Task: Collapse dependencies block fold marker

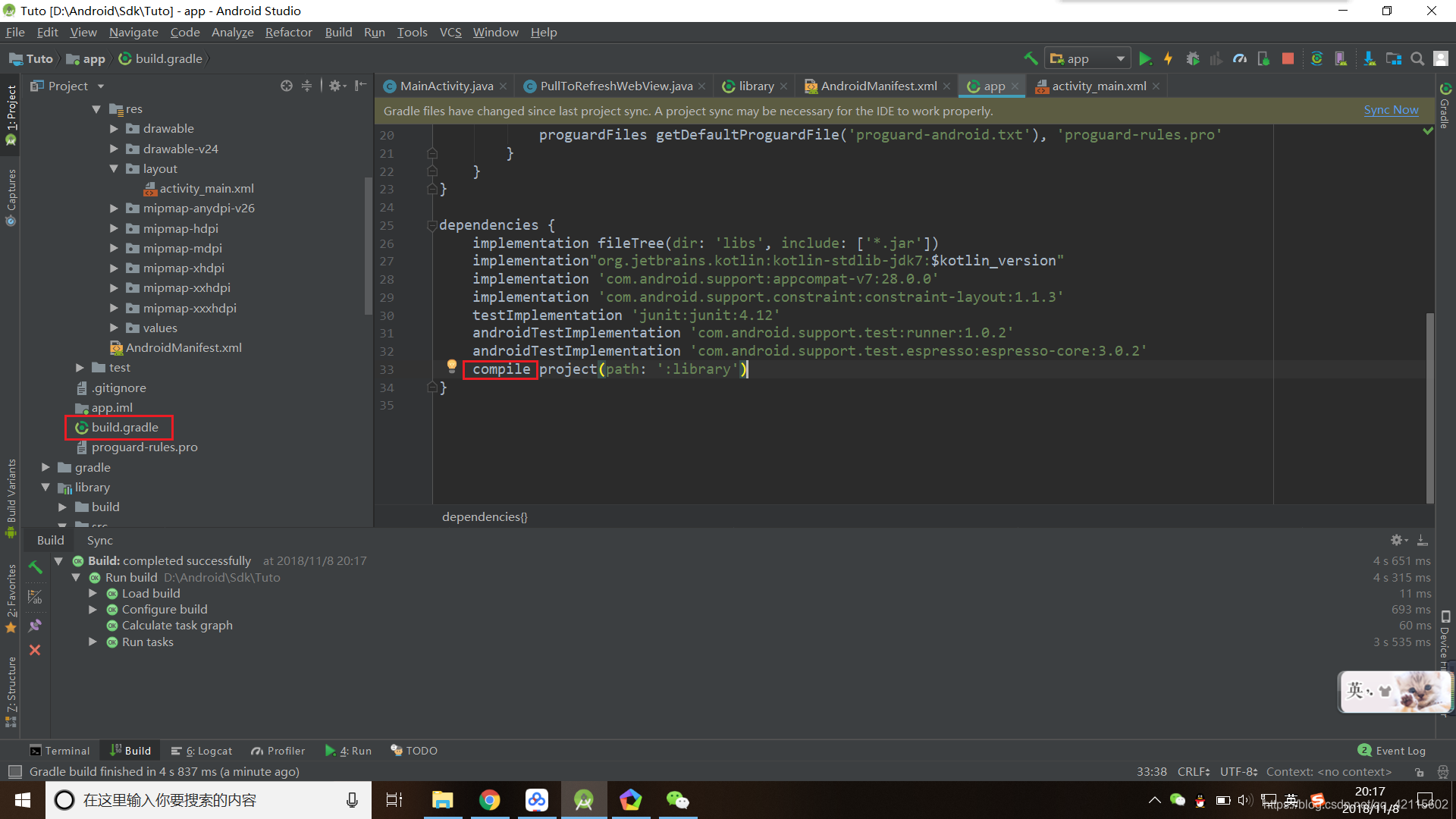Action: 432,225
